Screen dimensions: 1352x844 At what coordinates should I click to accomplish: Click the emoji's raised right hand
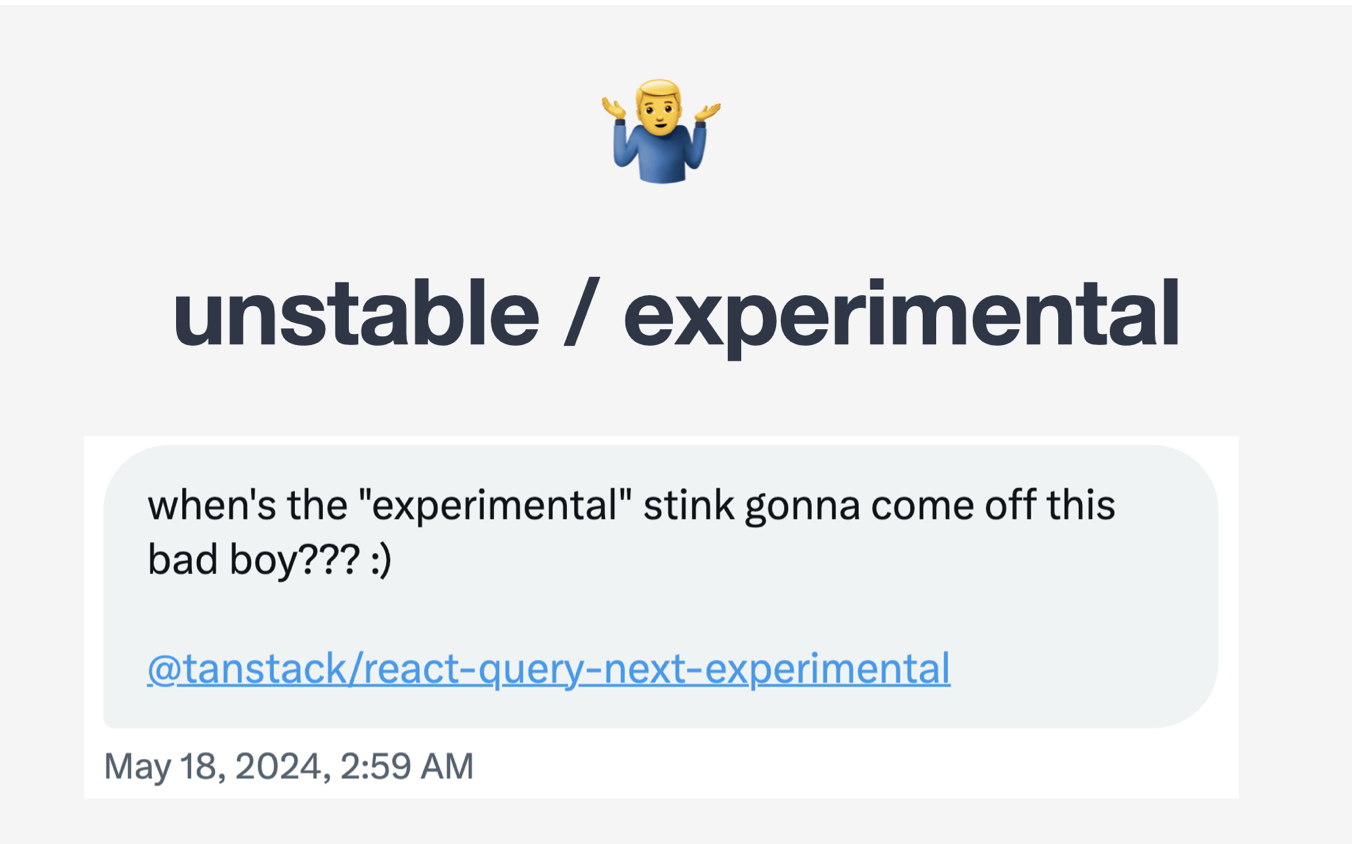(707, 108)
